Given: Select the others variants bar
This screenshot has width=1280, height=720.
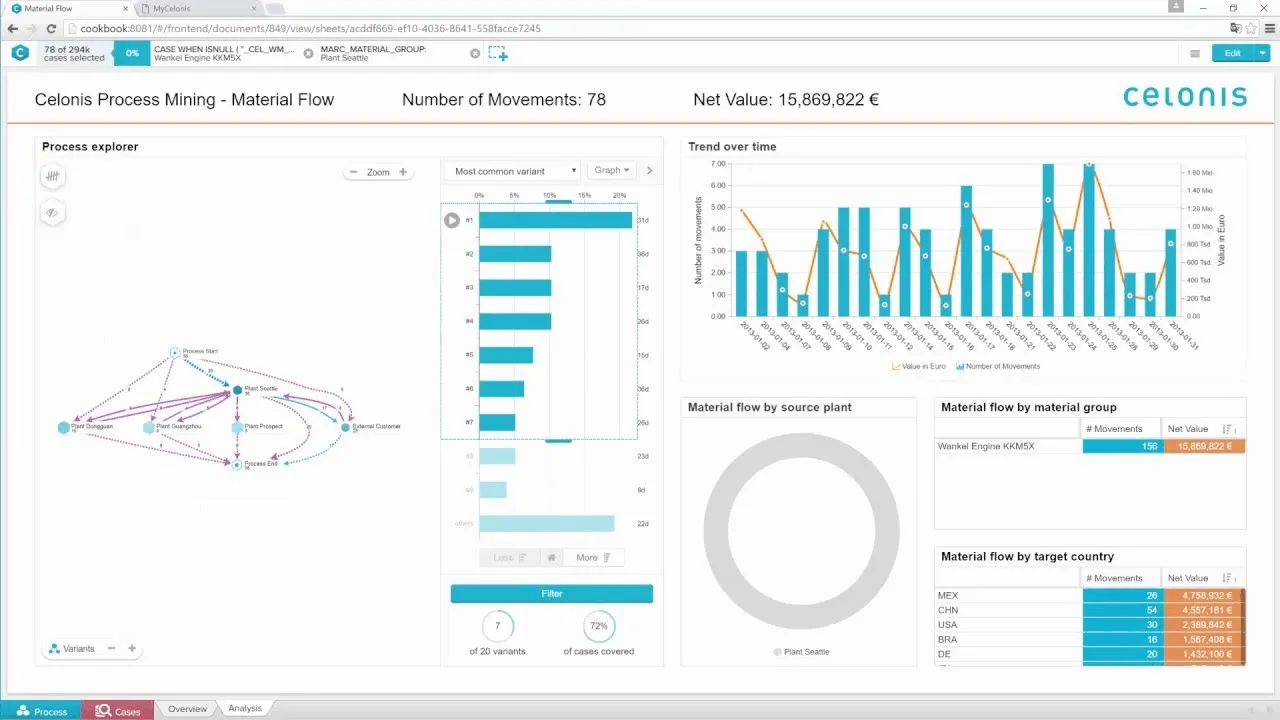Looking at the screenshot, I should [546, 523].
